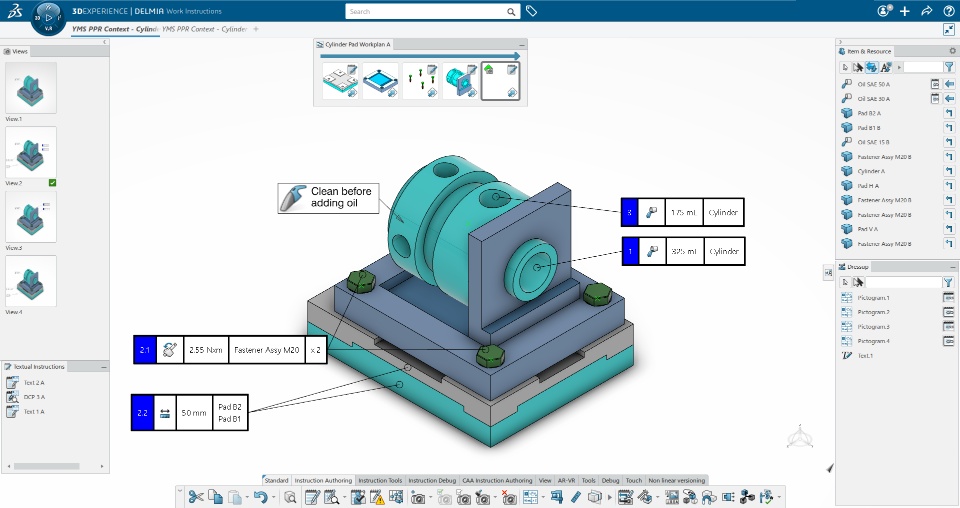
Task: Click the Copy icon in bottom toolbar
Action: pos(215,497)
